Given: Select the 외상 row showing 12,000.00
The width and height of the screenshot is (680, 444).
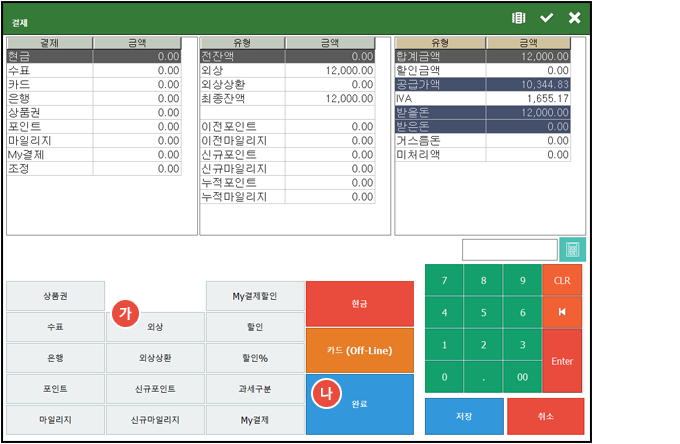Looking at the screenshot, I should tap(287, 70).
